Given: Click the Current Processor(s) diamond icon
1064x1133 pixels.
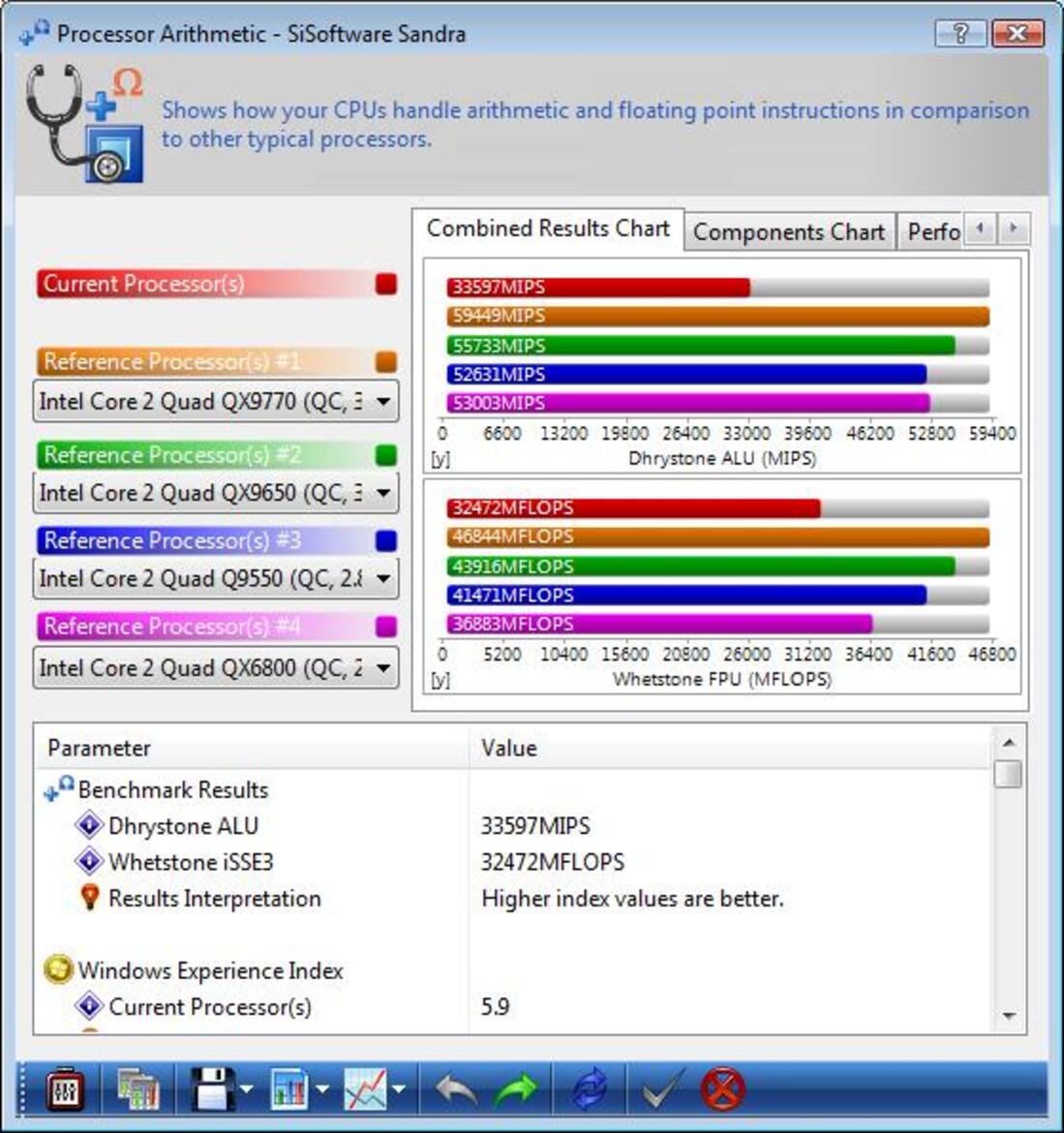Looking at the screenshot, I should click(x=89, y=1005).
